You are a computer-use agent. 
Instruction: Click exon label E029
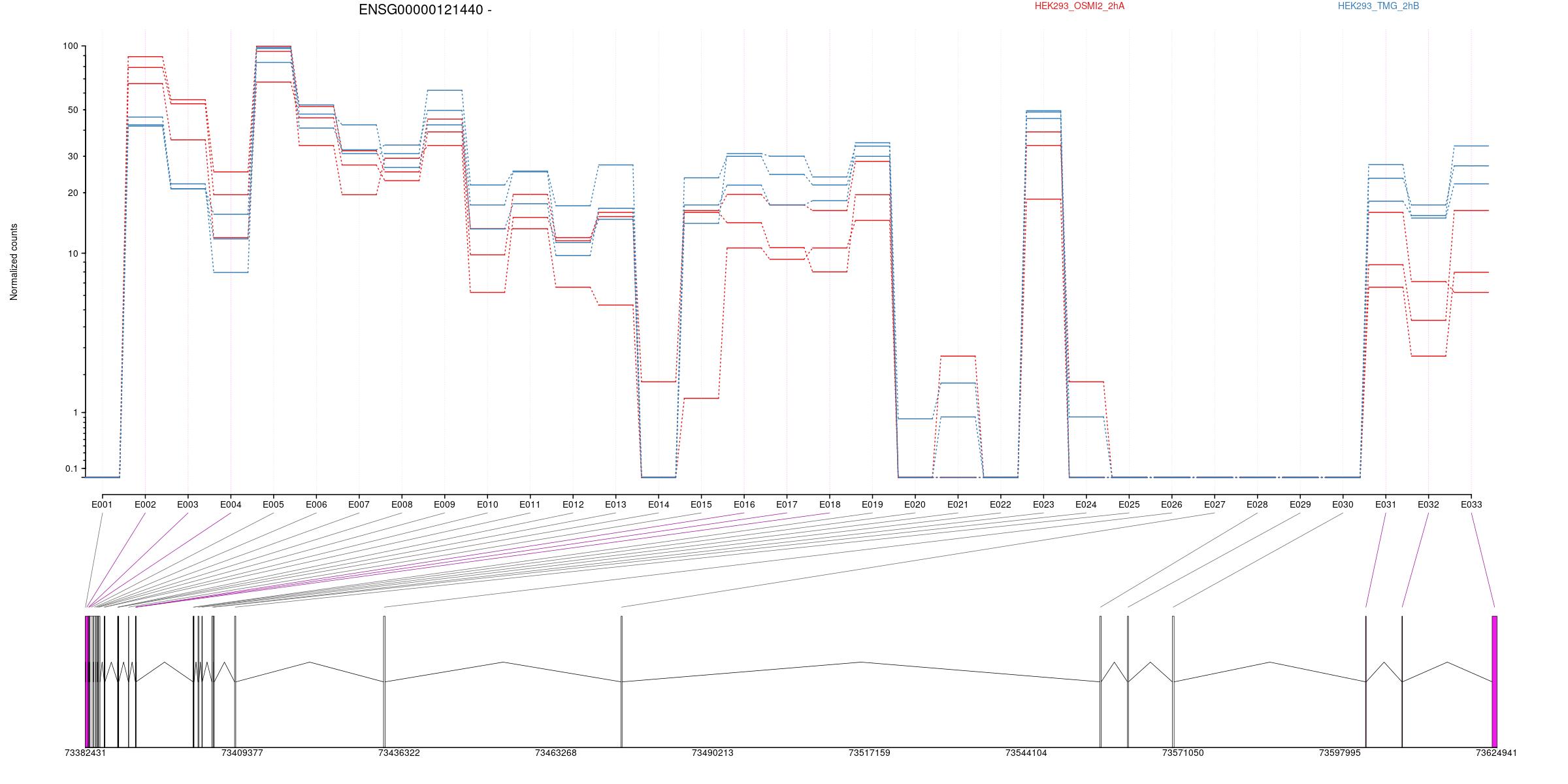pyautogui.click(x=1300, y=504)
